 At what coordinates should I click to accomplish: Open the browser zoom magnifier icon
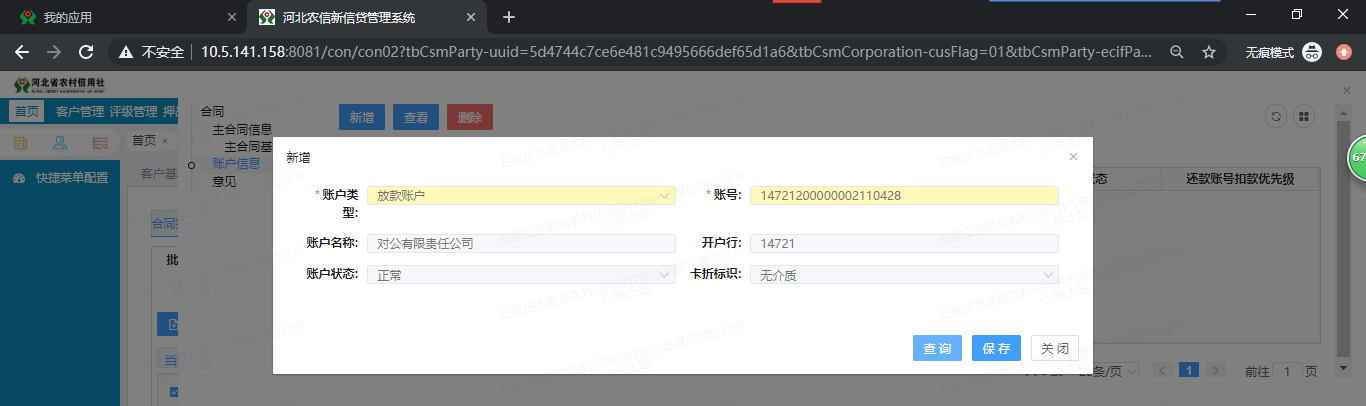tap(1177, 52)
